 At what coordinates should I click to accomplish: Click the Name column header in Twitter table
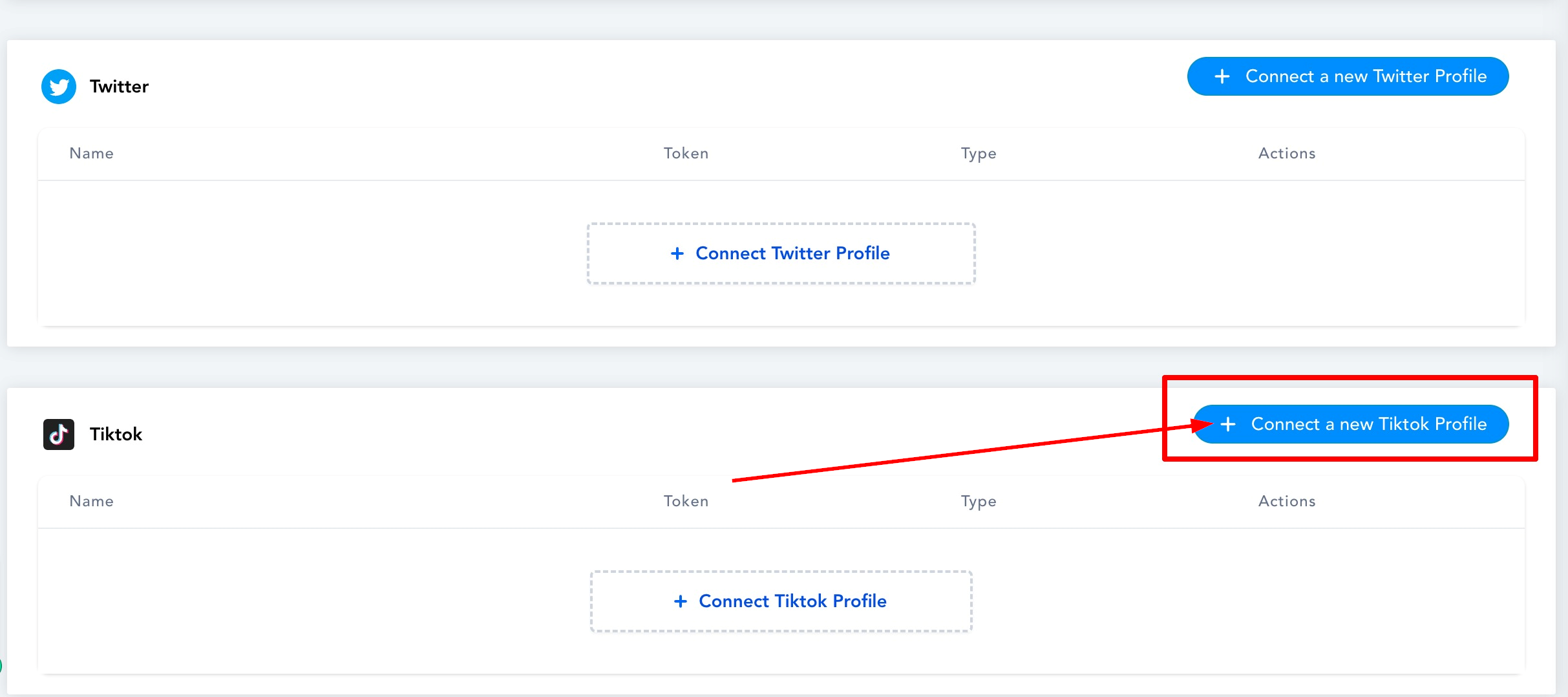coord(91,153)
